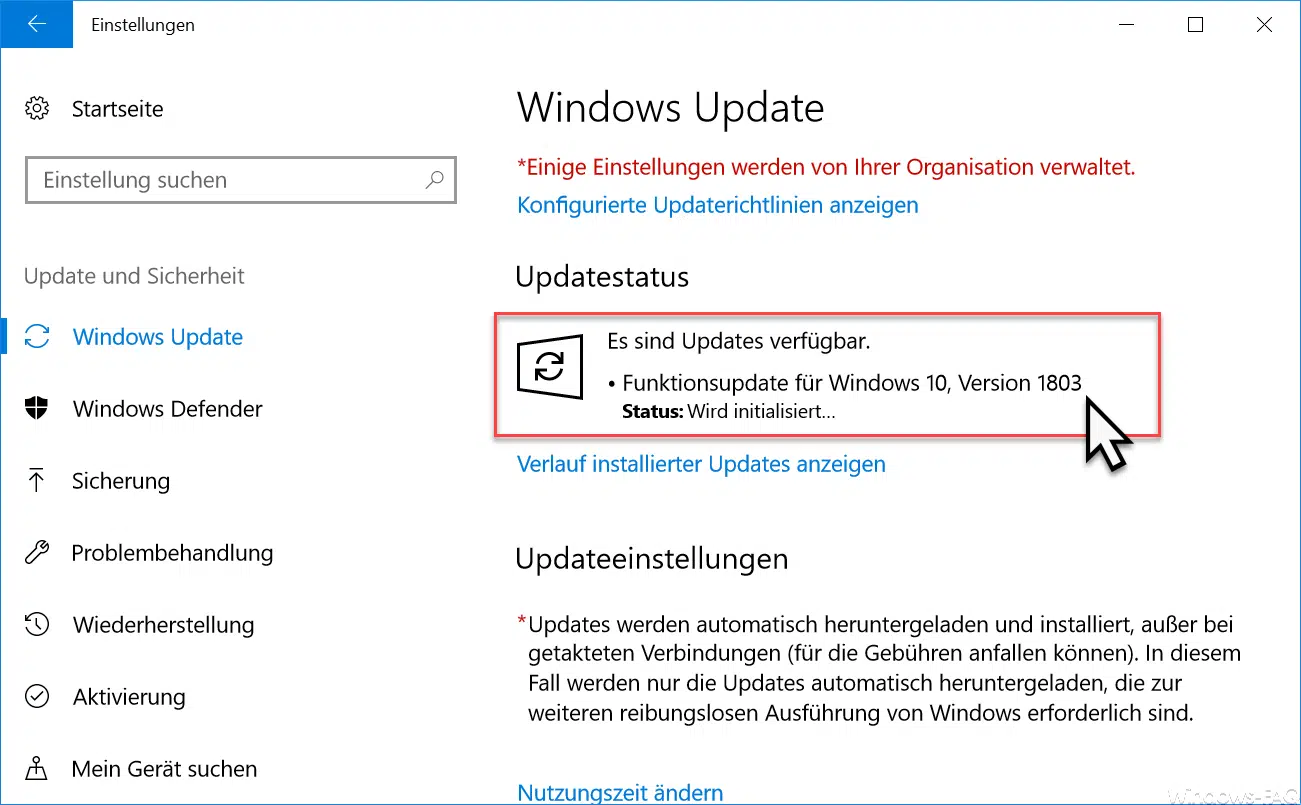Image resolution: width=1301 pixels, height=805 pixels.
Task: Click the Mein Gerät suchen person icon
Action: (x=37, y=769)
